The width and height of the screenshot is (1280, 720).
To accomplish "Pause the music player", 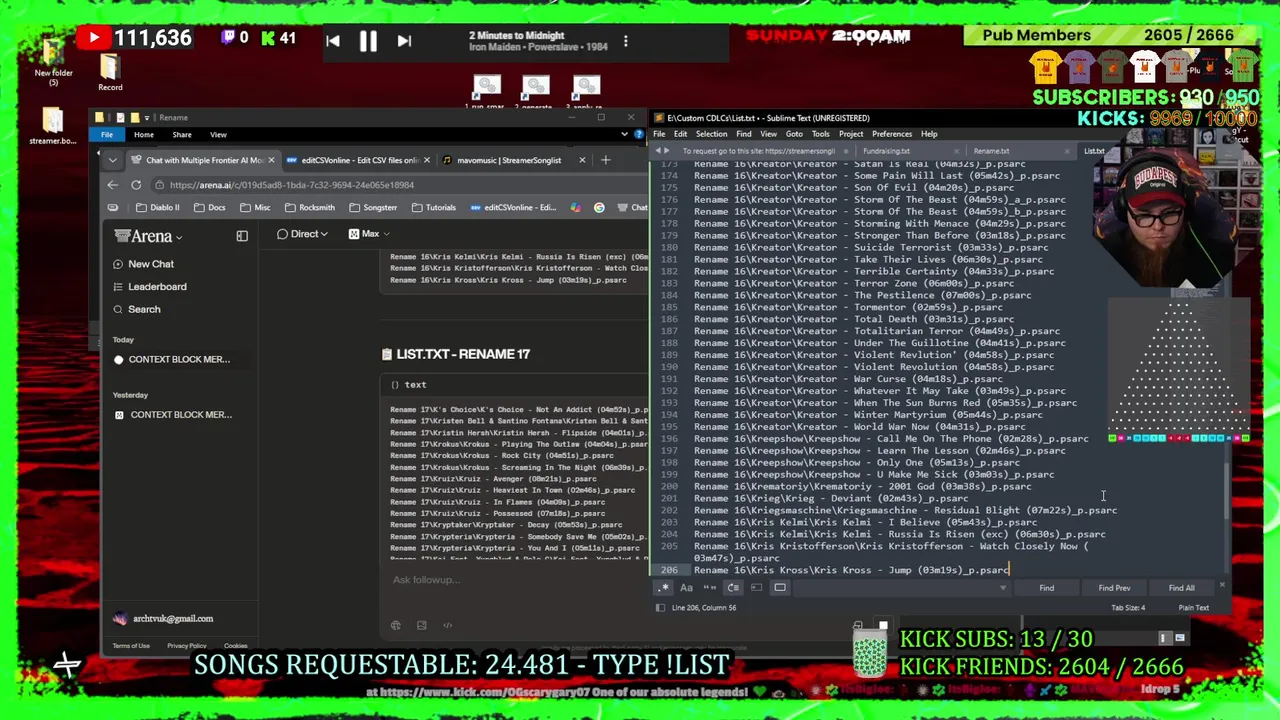I will pyautogui.click(x=368, y=41).
